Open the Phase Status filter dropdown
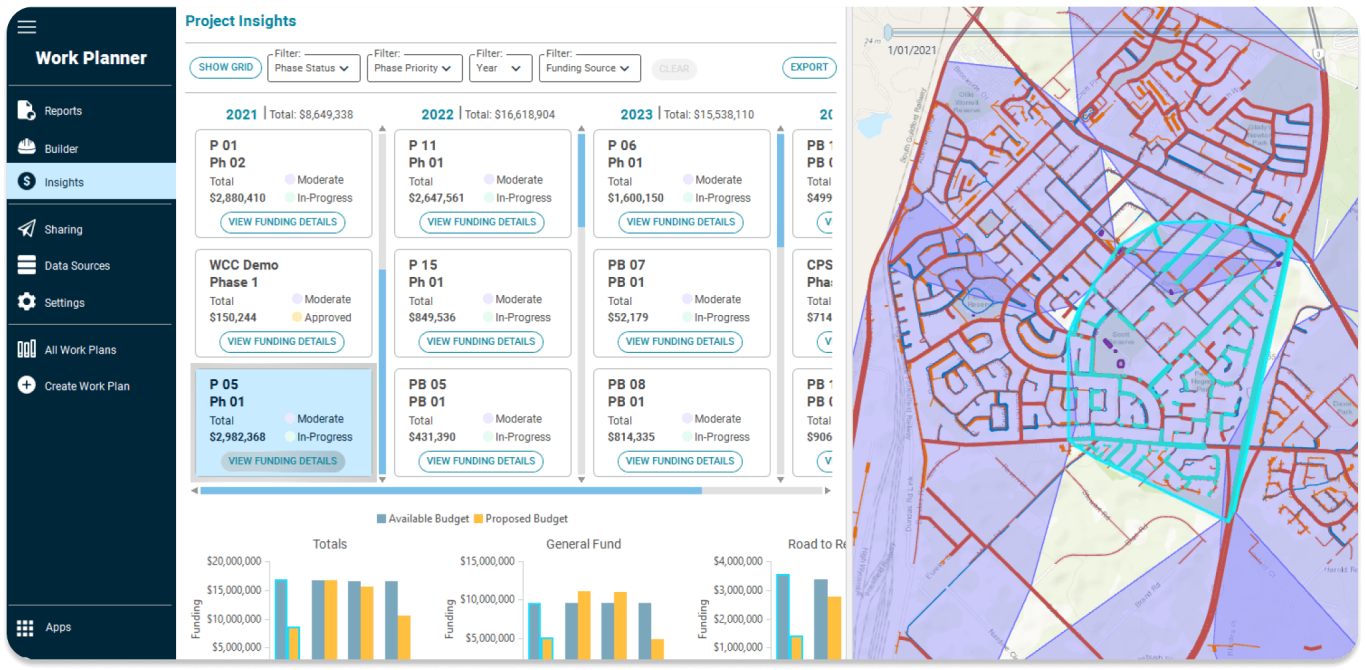 click(314, 68)
